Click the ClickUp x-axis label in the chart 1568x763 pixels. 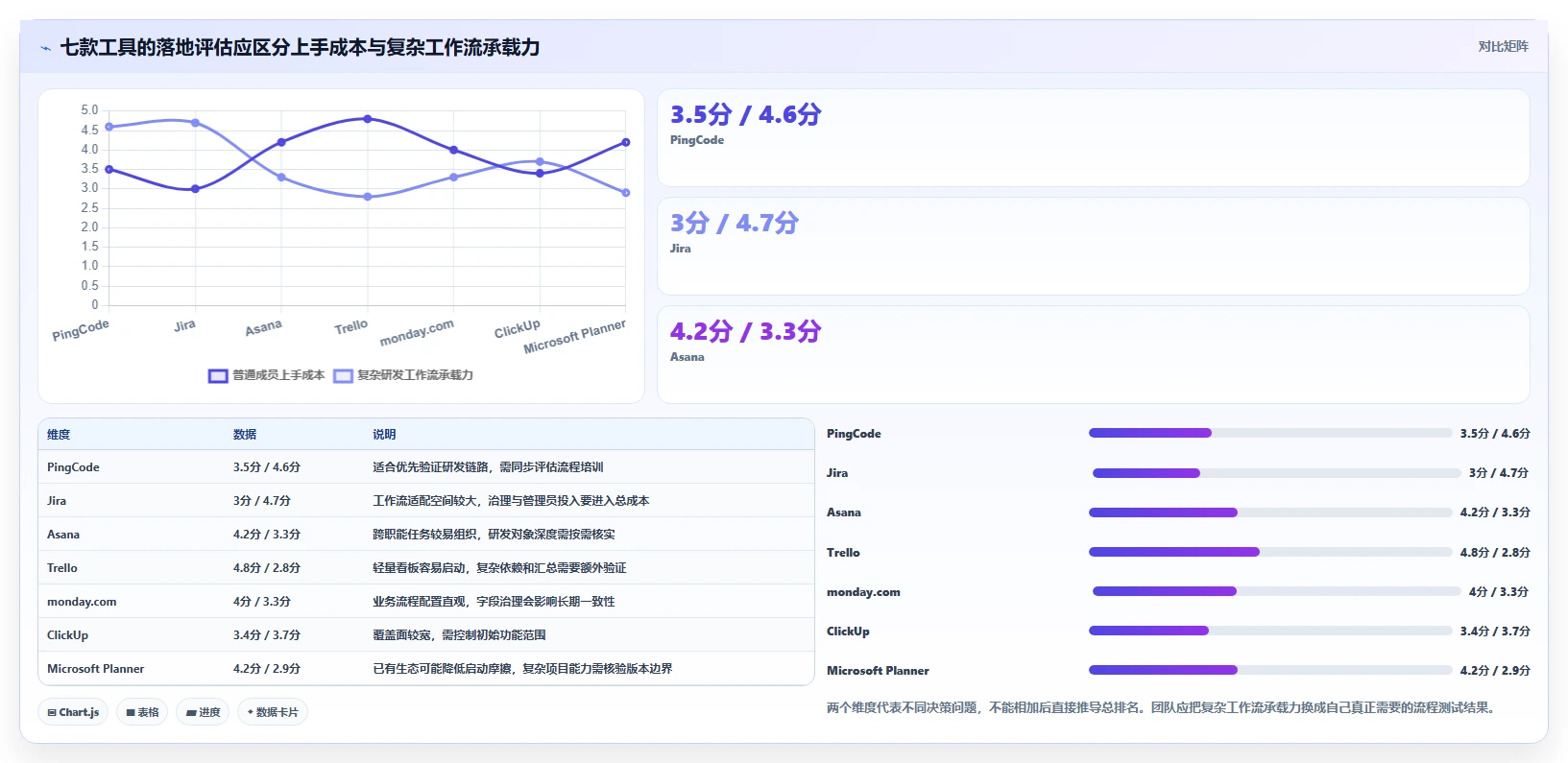click(518, 329)
